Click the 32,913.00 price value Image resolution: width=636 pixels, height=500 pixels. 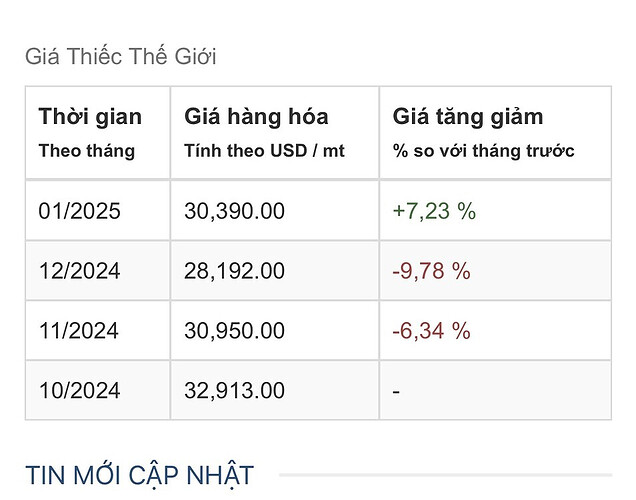[235, 390]
